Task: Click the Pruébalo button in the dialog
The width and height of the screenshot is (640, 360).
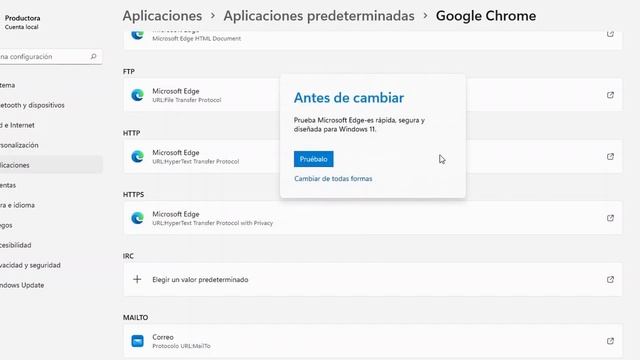Action: (313, 159)
